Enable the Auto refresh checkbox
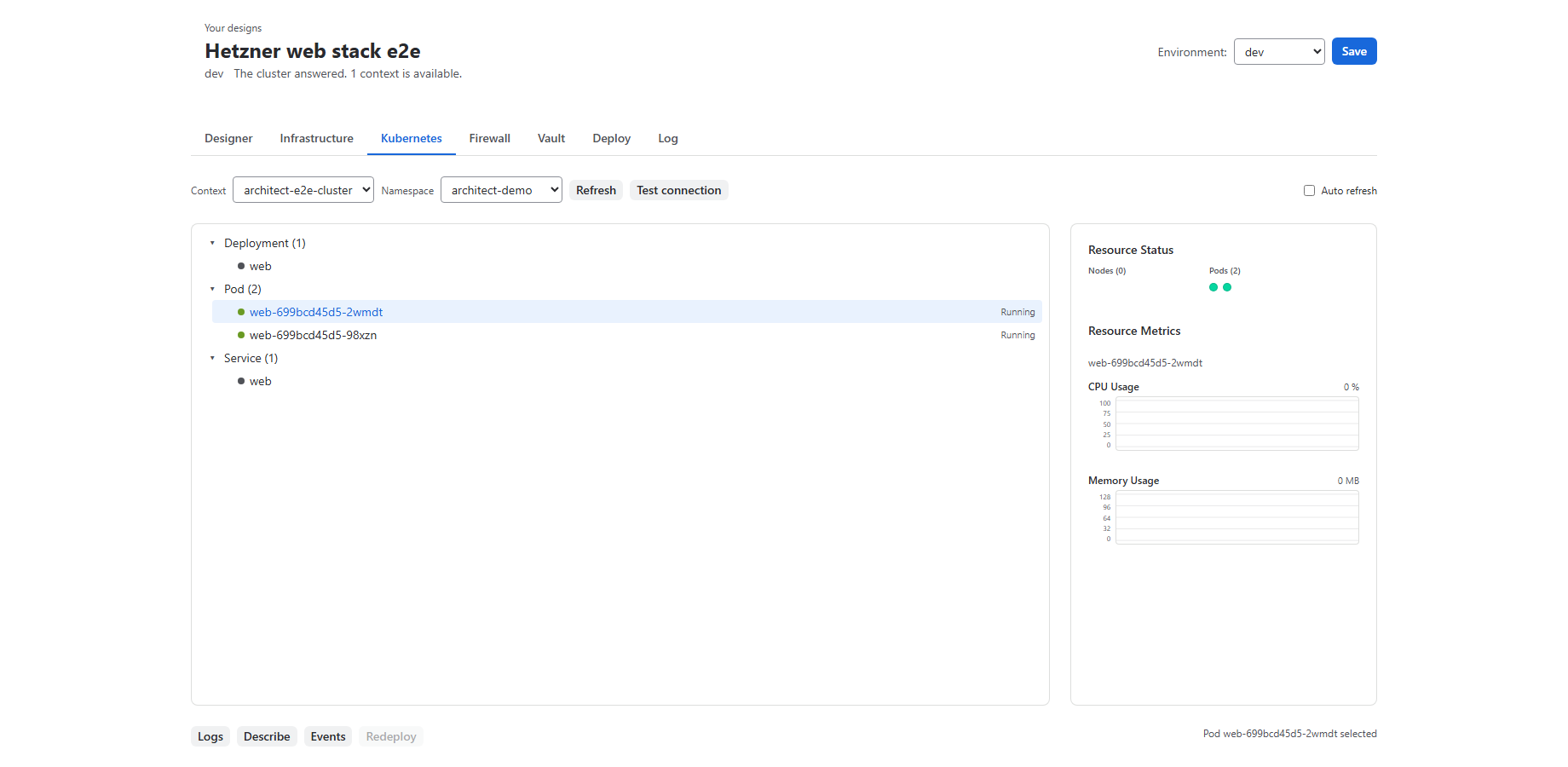The height and width of the screenshot is (767, 1568). coord(1309,191)
